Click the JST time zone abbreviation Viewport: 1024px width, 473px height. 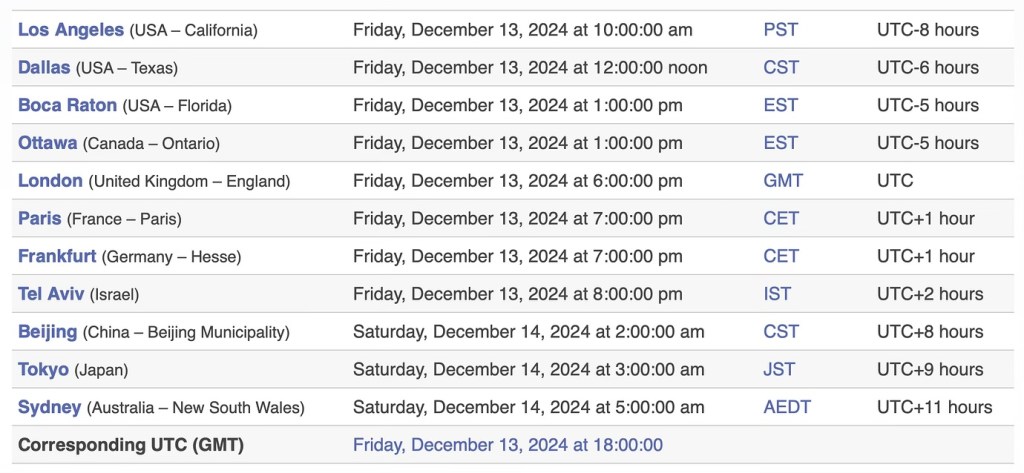pos(779,369)
